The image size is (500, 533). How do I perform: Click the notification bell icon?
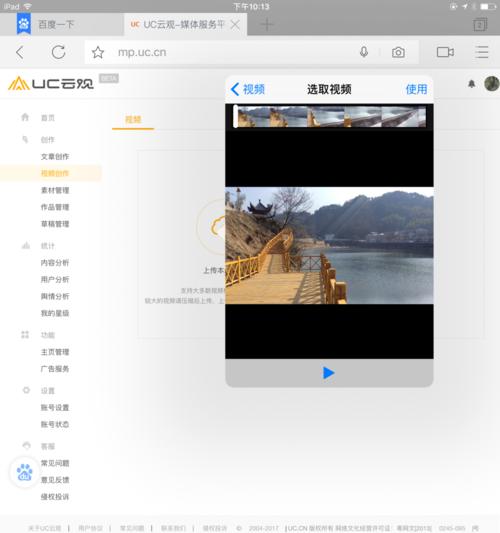(x=471, y=84)
